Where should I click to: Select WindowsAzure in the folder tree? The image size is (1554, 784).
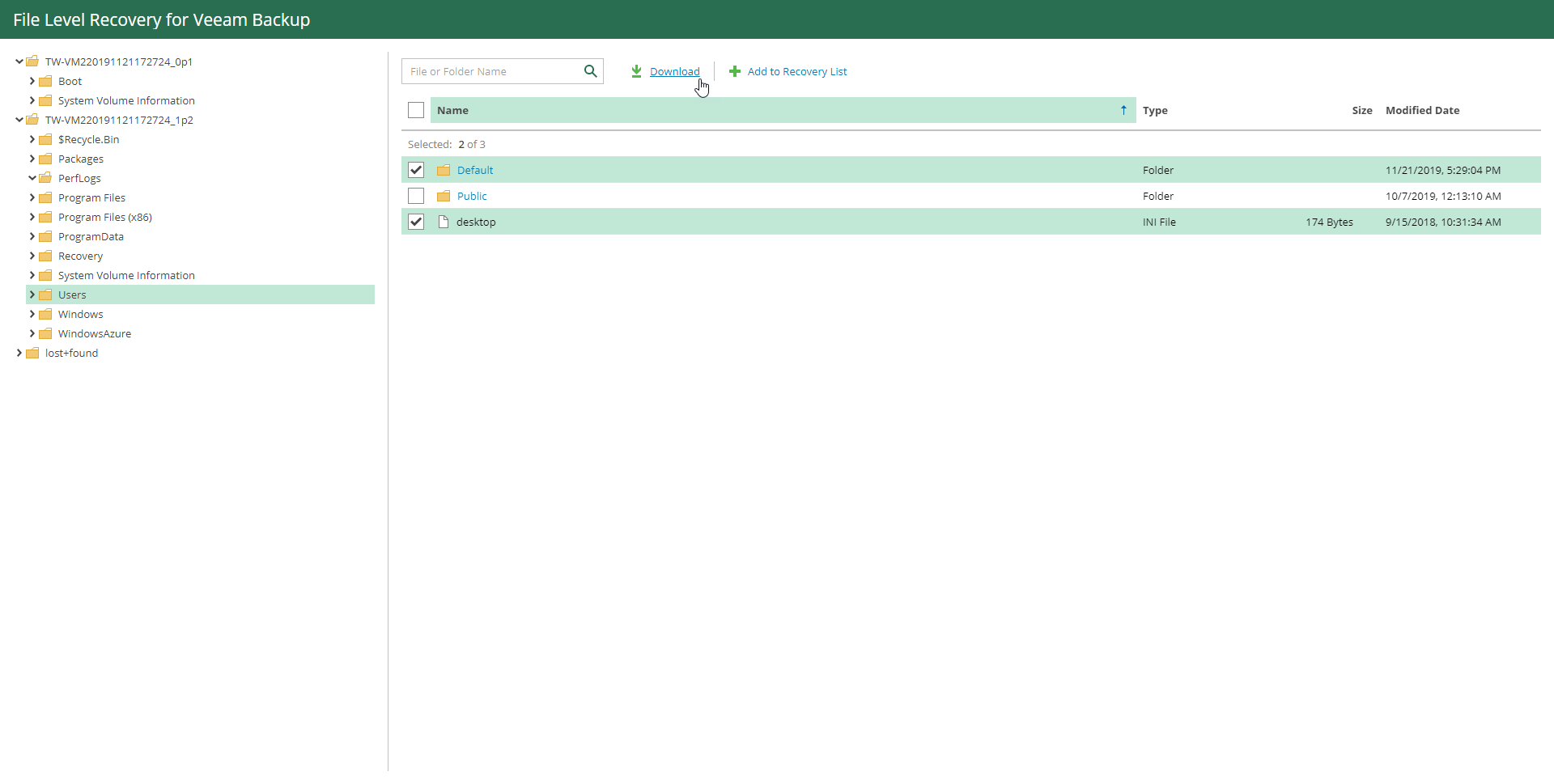(95, 333)
